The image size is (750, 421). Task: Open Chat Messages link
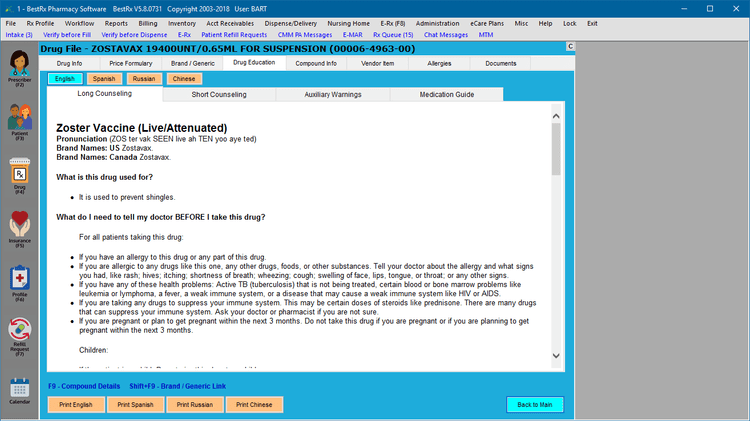click(x=446, y=35)
